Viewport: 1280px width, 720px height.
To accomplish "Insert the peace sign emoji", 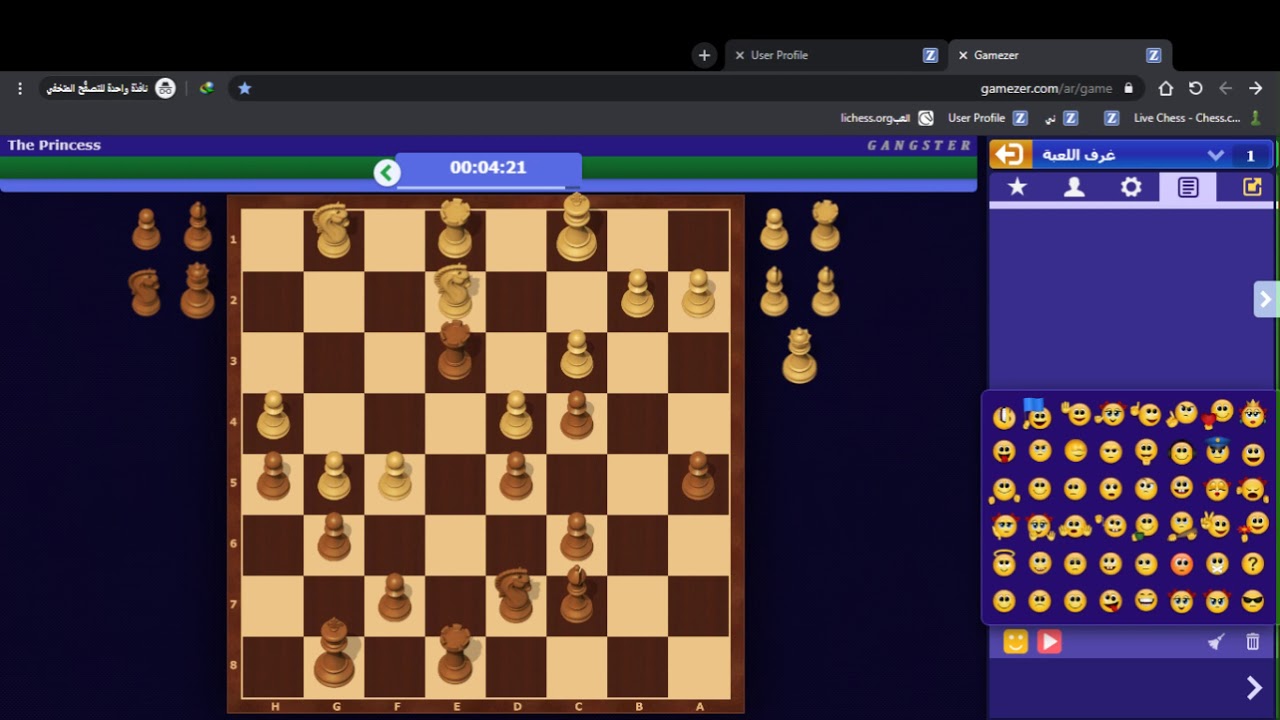I will click(x=1216, y=525).
